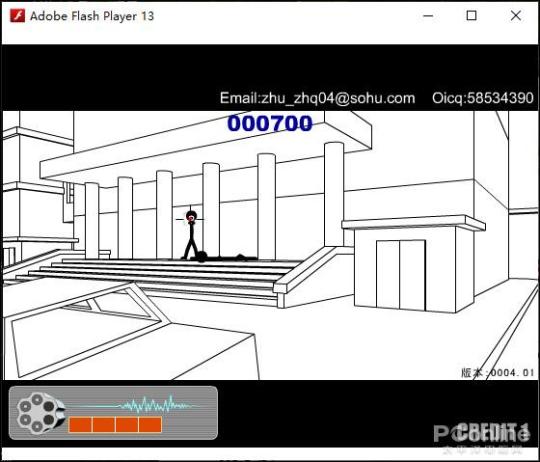This screenshot has width=540, height=462.
Task: Click the version 0004.01 label
Action: tap(498, 373)
